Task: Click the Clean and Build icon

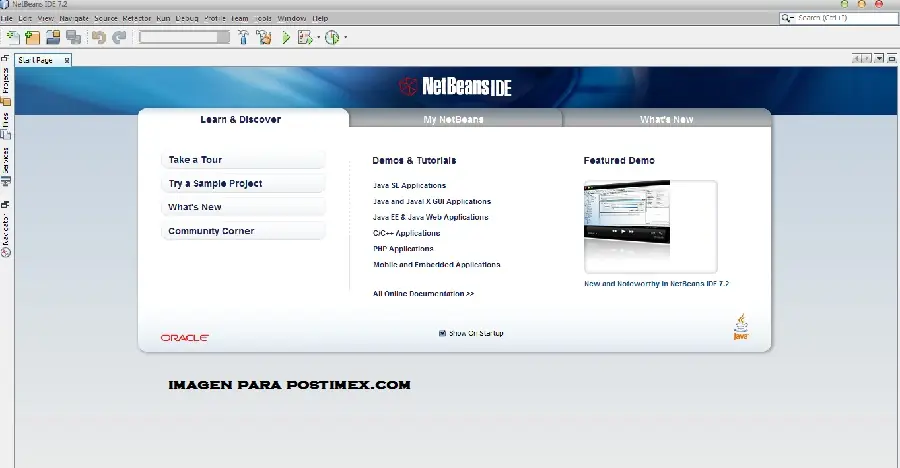Action: point(264,37)
